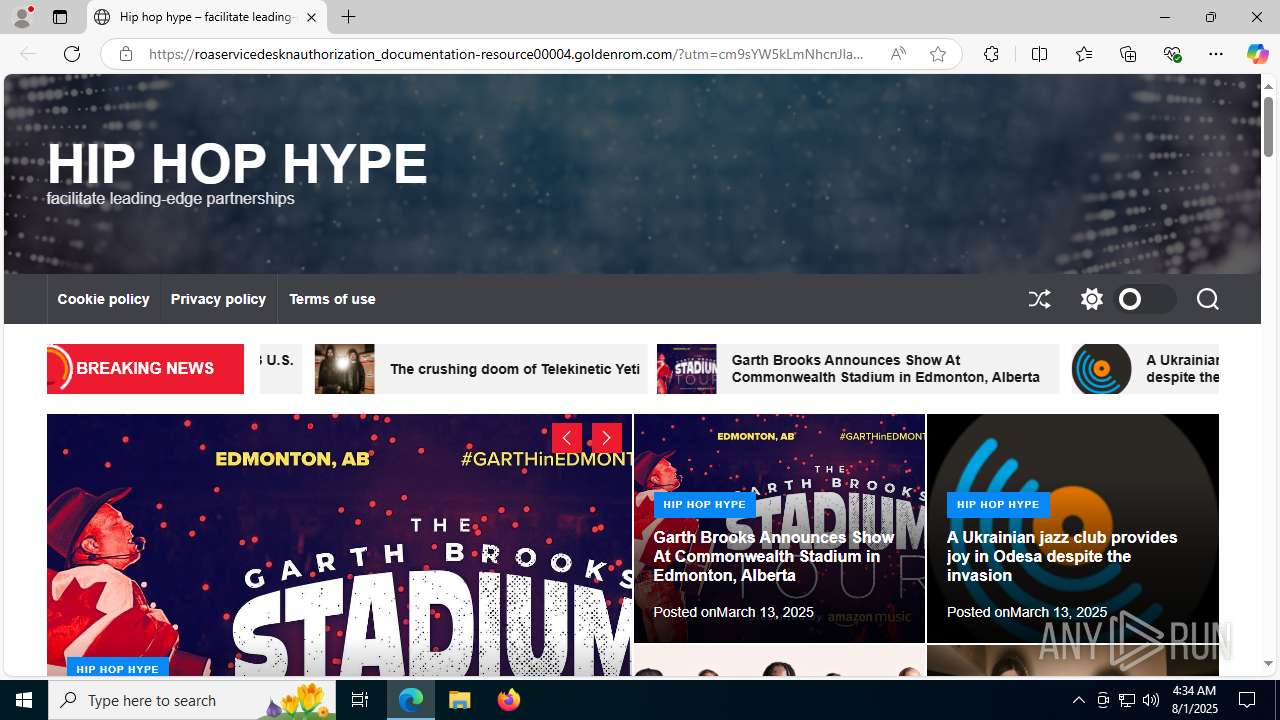Click the Telekinetic Yeti ticker thumbnail

click(x=345, y=369)
